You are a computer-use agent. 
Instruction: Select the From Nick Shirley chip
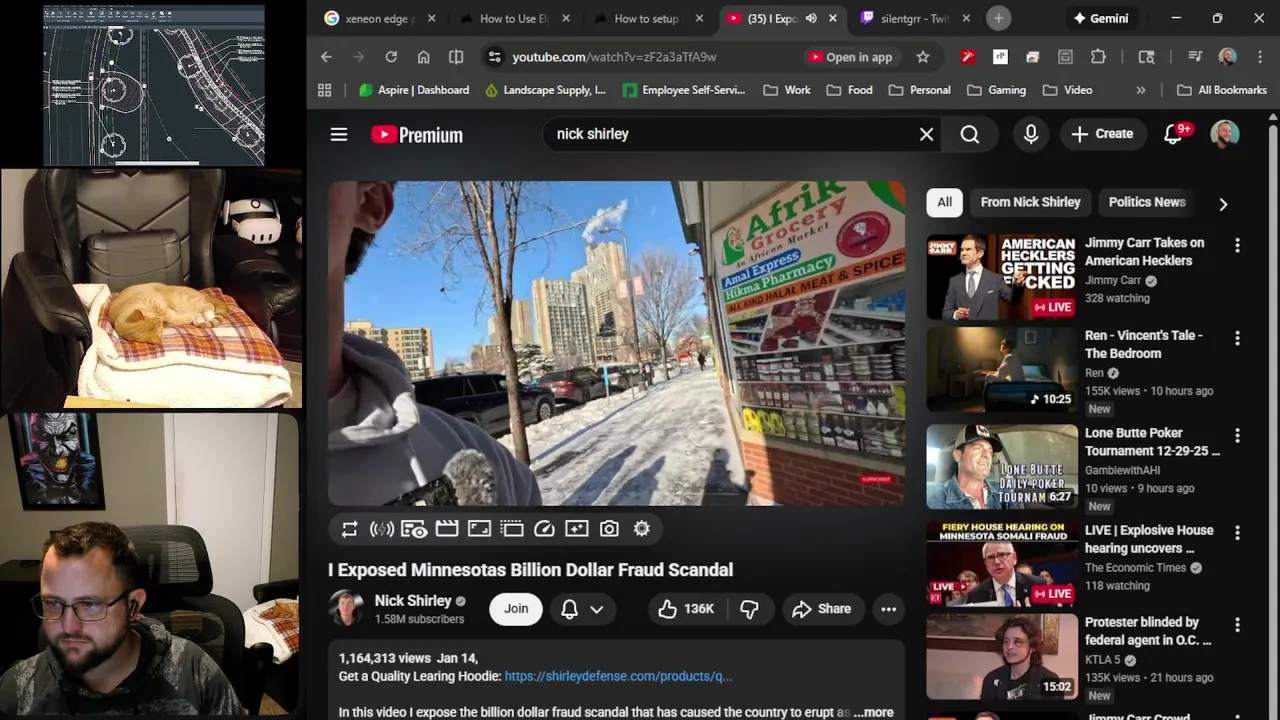(1030, 202)
